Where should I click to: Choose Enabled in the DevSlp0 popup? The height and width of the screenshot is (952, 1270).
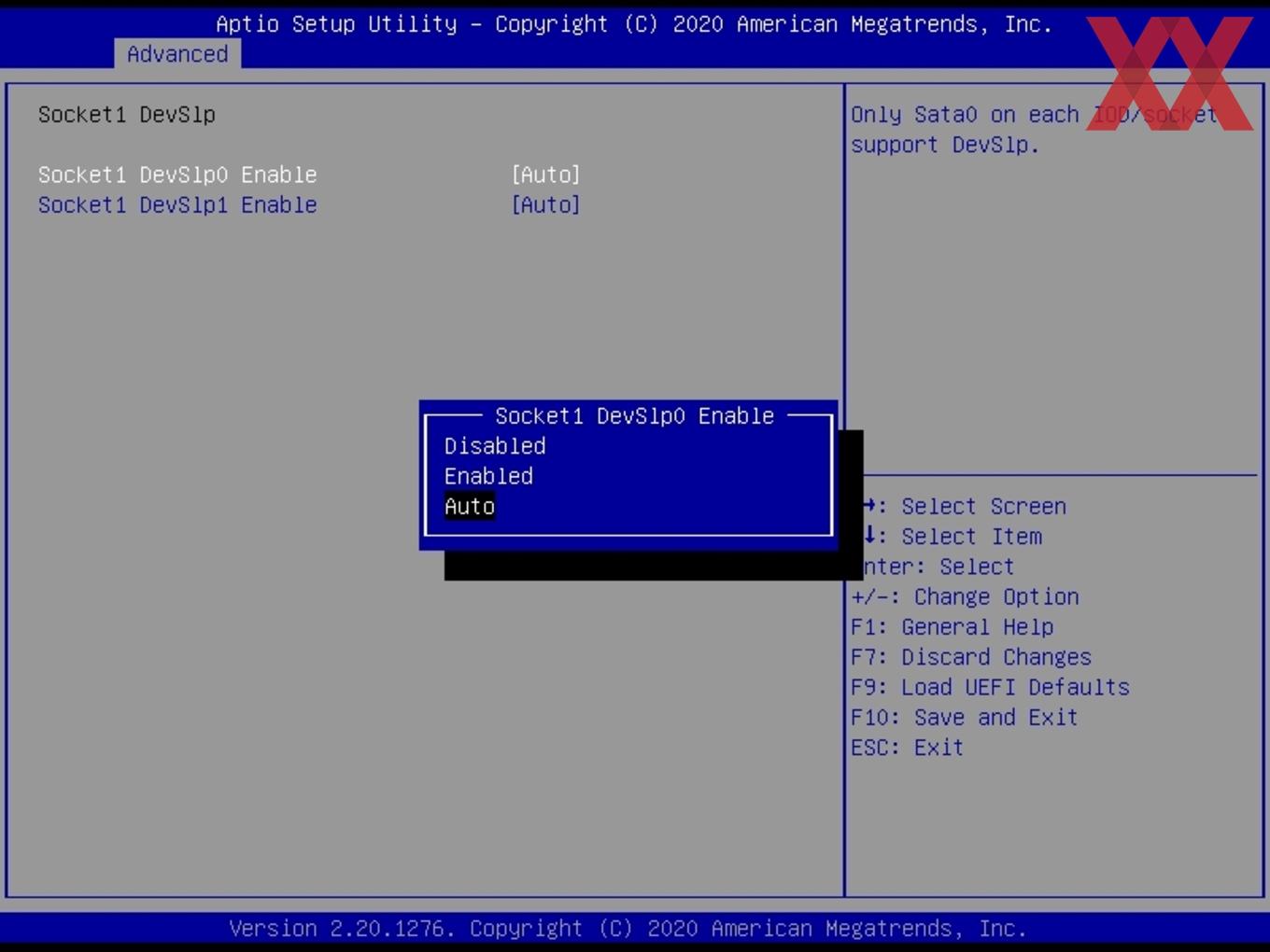tap(488, 476)
